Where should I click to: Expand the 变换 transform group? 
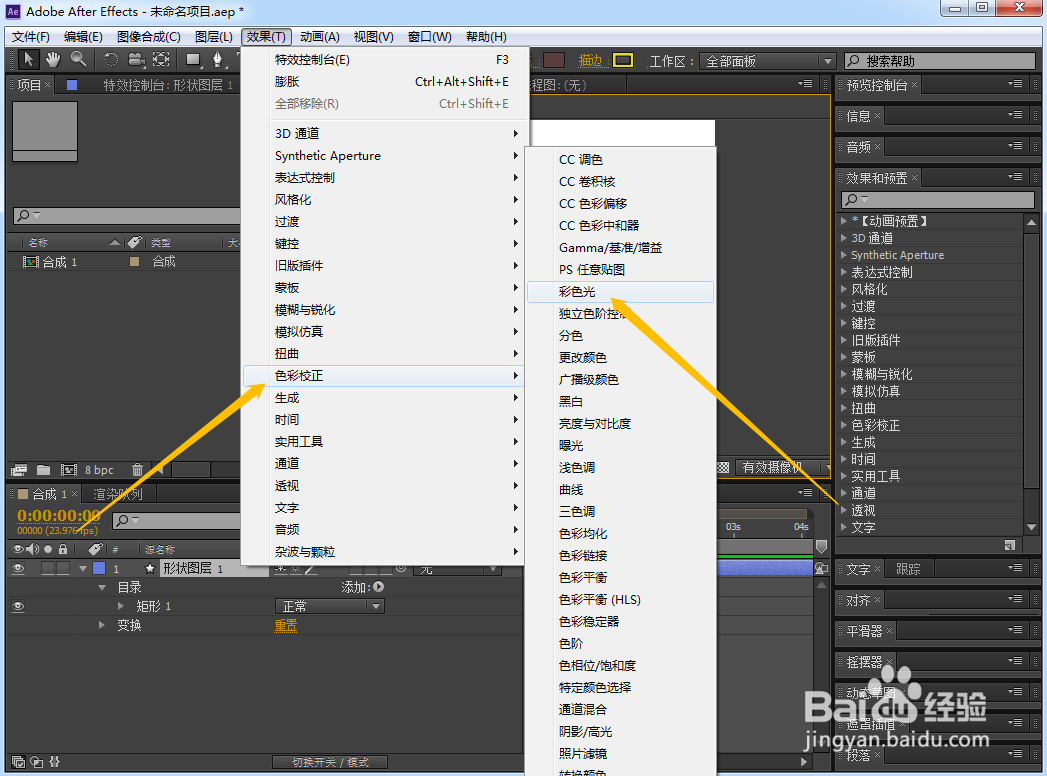[101, 625]
